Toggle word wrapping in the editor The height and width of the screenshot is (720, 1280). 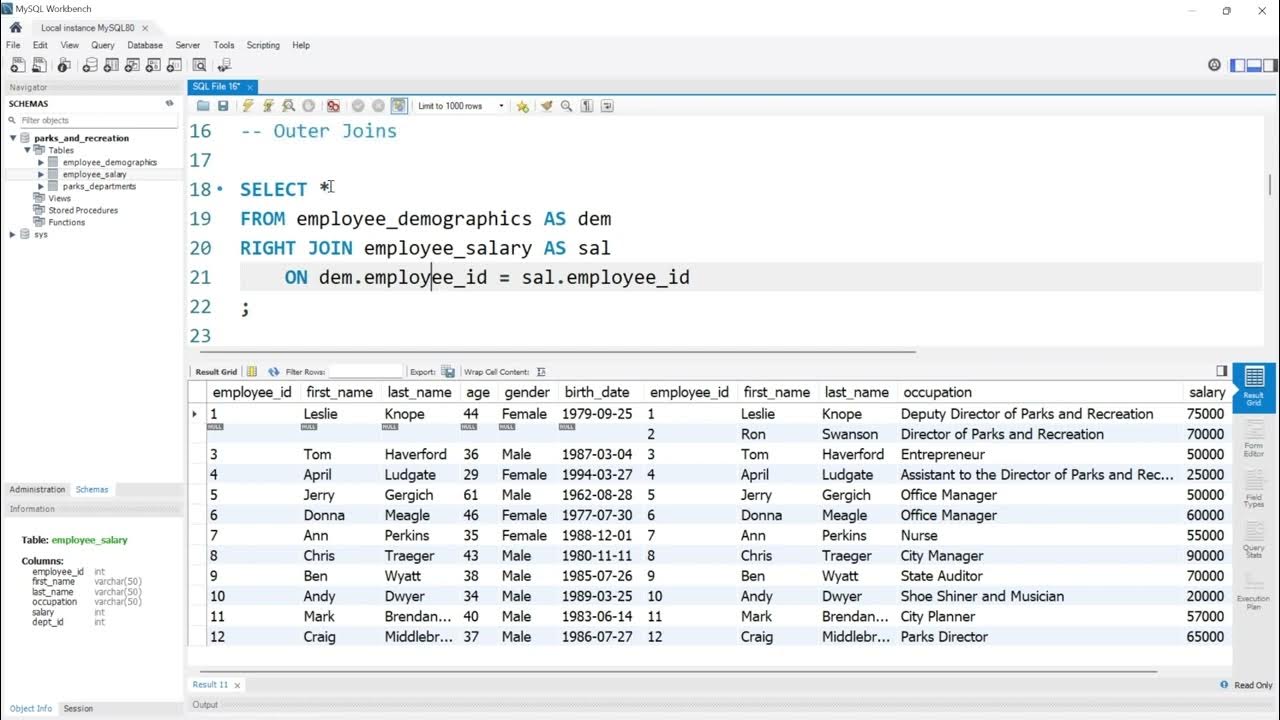[607, 106]
